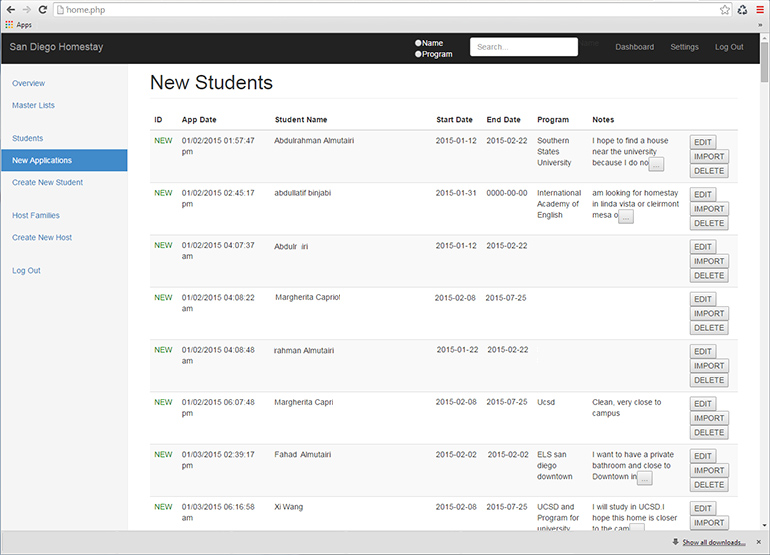This screenshot has height=555, width=770.
Task: Click into the Search text field
Action: click(x=523, y=47)
